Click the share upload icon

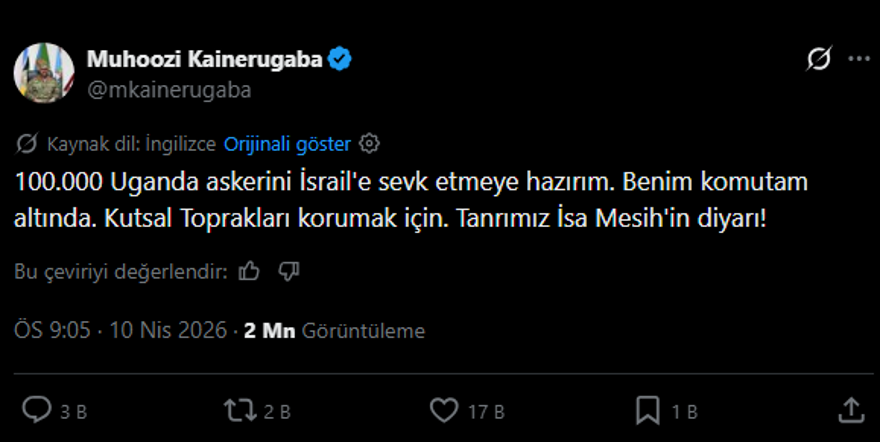click(850, 409)
